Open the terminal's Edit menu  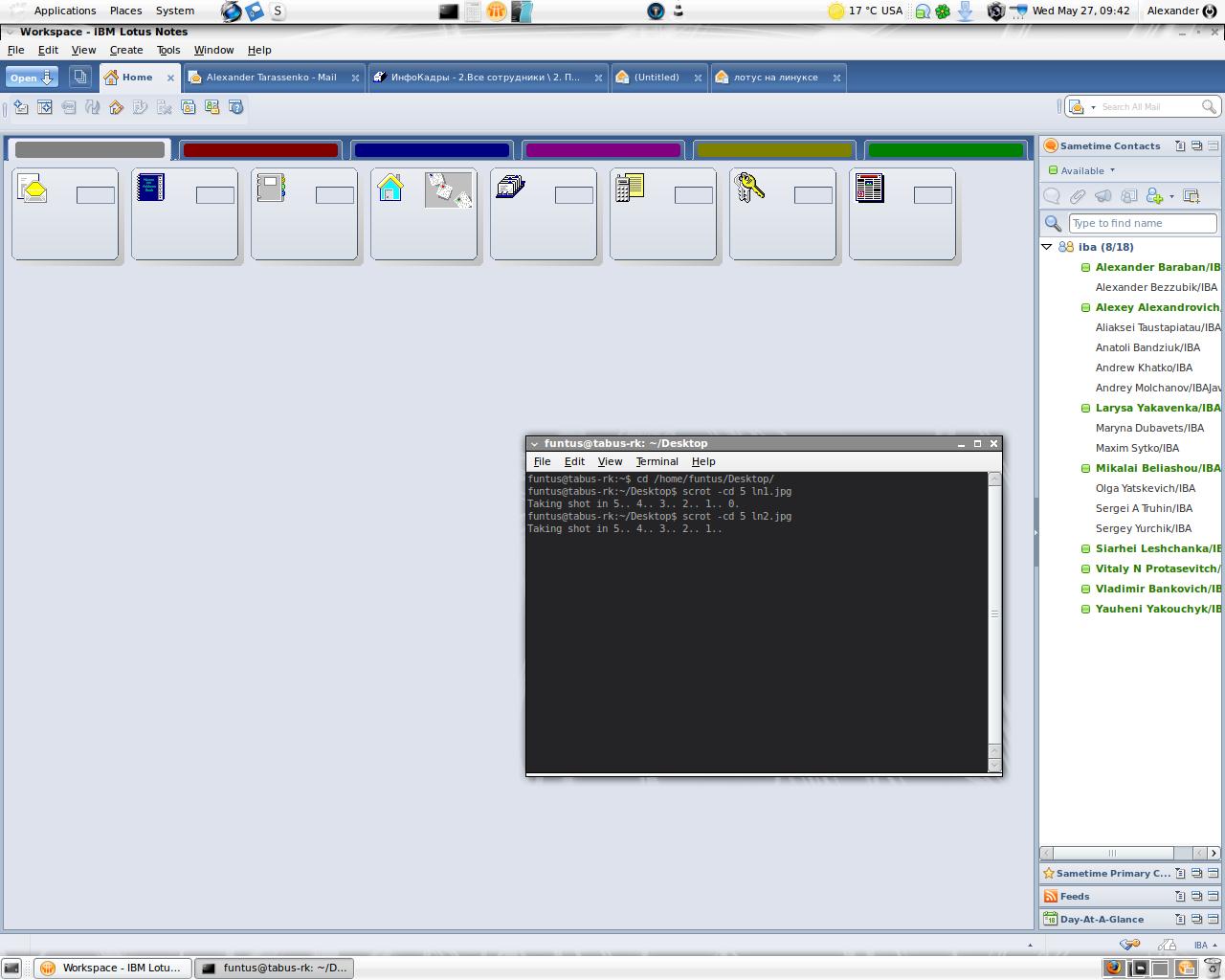point(574,461)
